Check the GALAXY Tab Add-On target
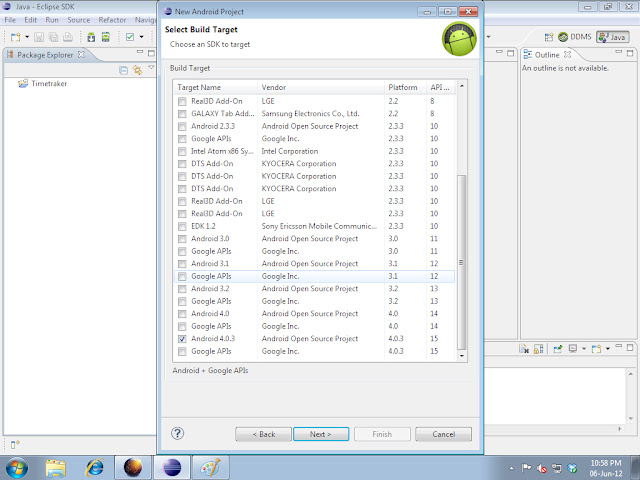This screenshot has width=640, height=480. [x=182, y=114]
